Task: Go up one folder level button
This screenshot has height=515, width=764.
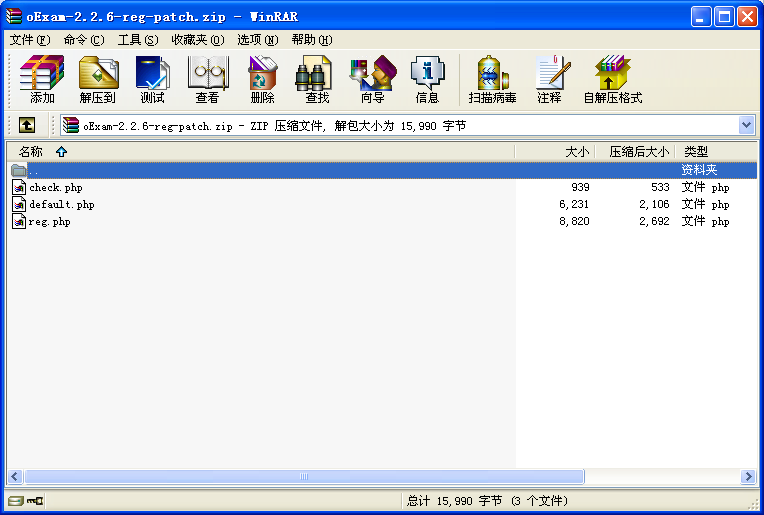Action: click(27, 125)
